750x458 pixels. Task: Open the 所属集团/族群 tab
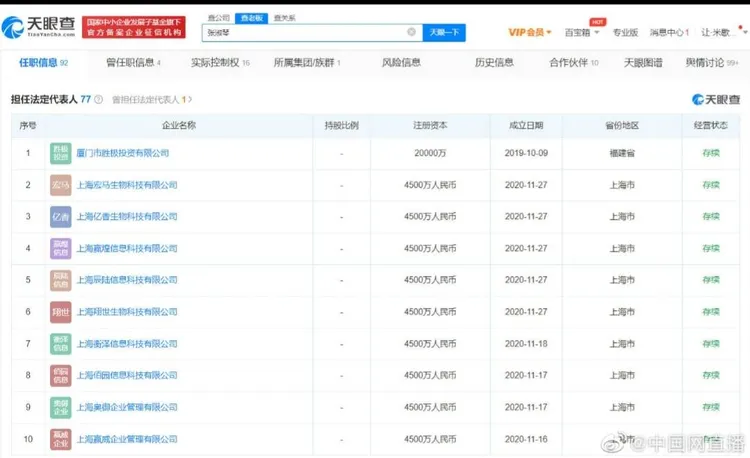tap(307, 63)
